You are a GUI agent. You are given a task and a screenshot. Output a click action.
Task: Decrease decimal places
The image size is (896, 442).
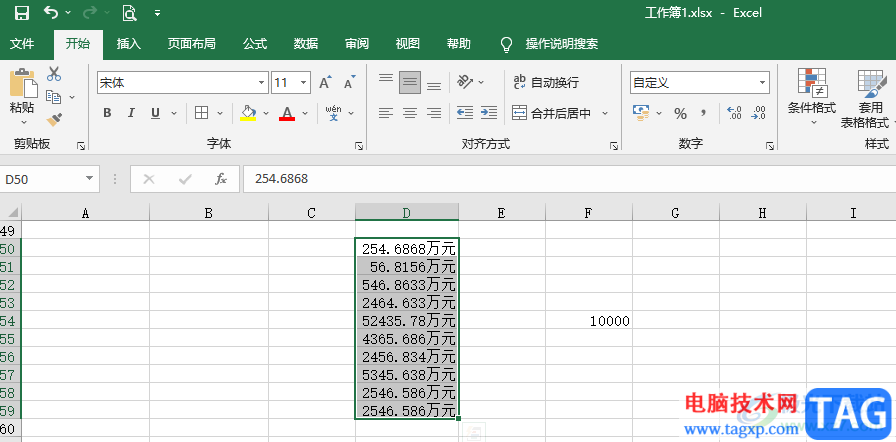coord(758,113)
